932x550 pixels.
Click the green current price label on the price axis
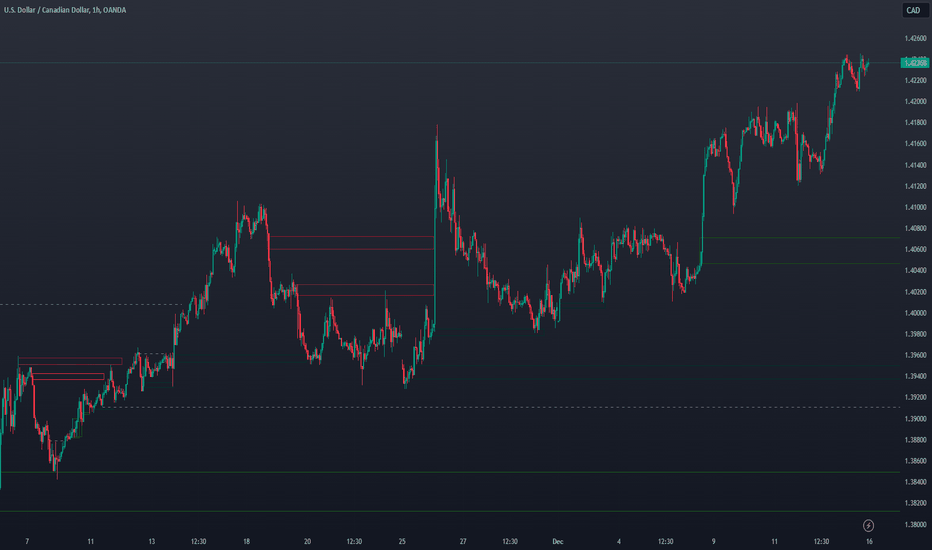point(915,63)
